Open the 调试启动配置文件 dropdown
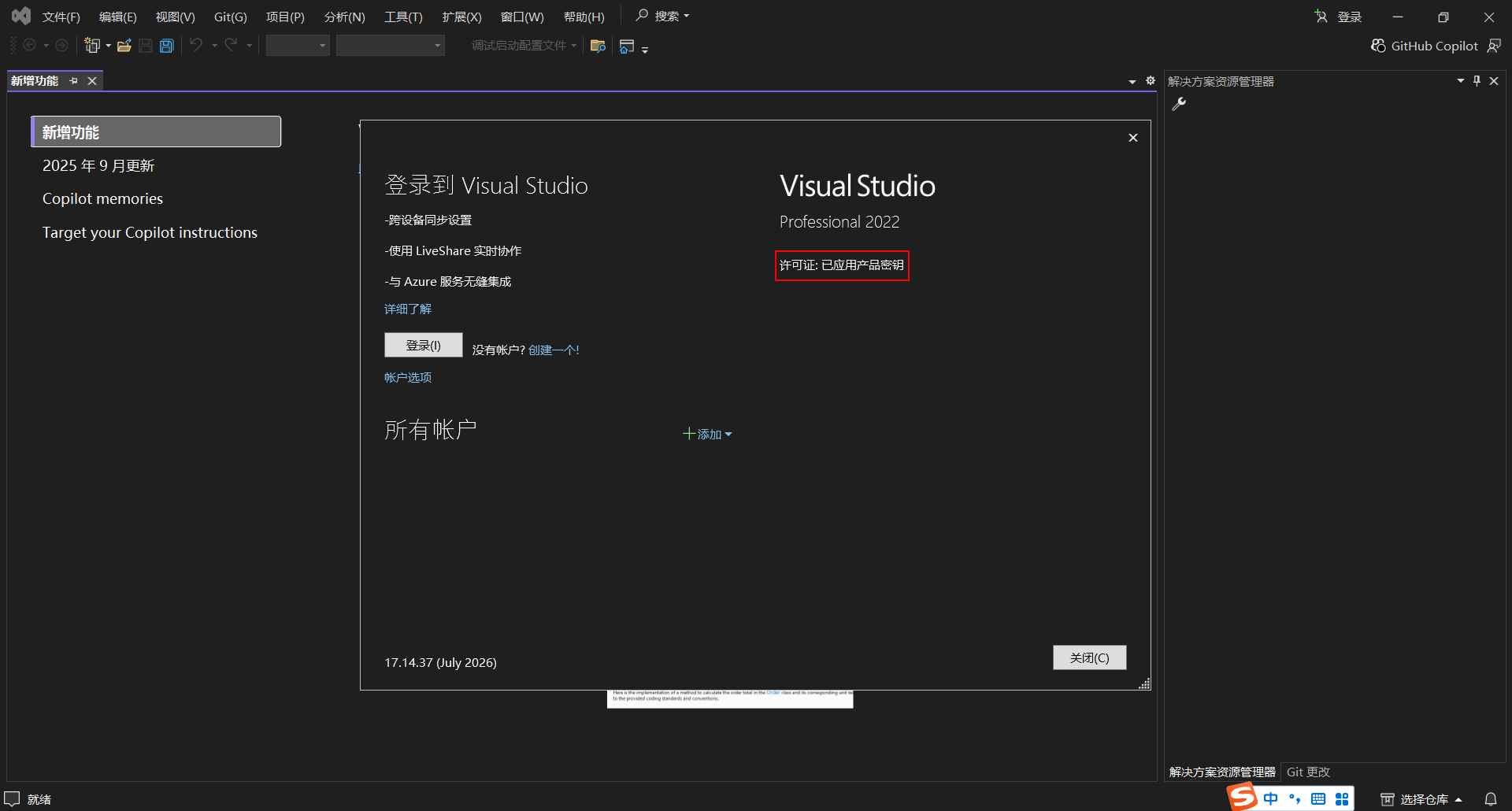The image size is (1512, 811). coord(524,46)
